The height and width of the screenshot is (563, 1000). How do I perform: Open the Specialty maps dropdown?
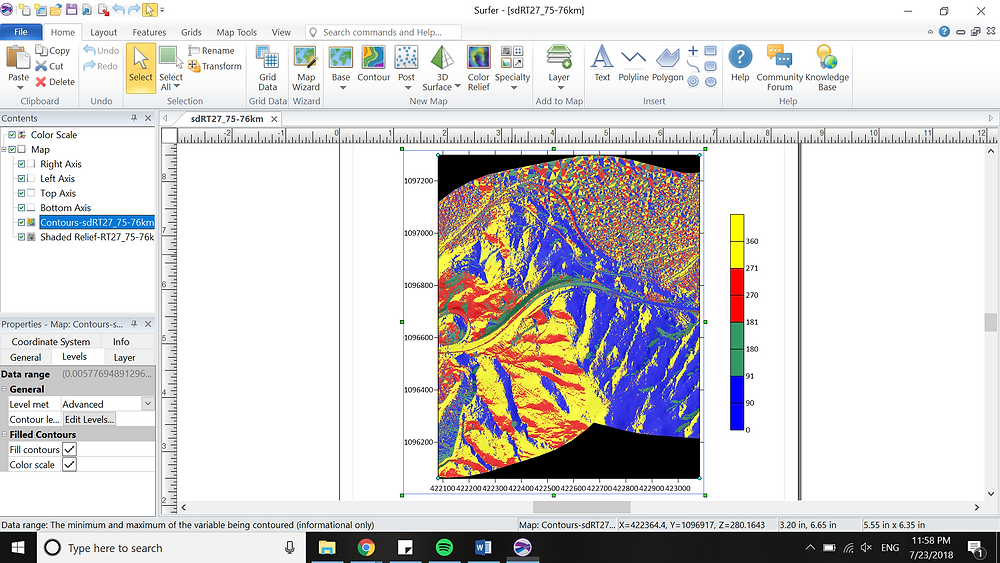pos(513,88)
